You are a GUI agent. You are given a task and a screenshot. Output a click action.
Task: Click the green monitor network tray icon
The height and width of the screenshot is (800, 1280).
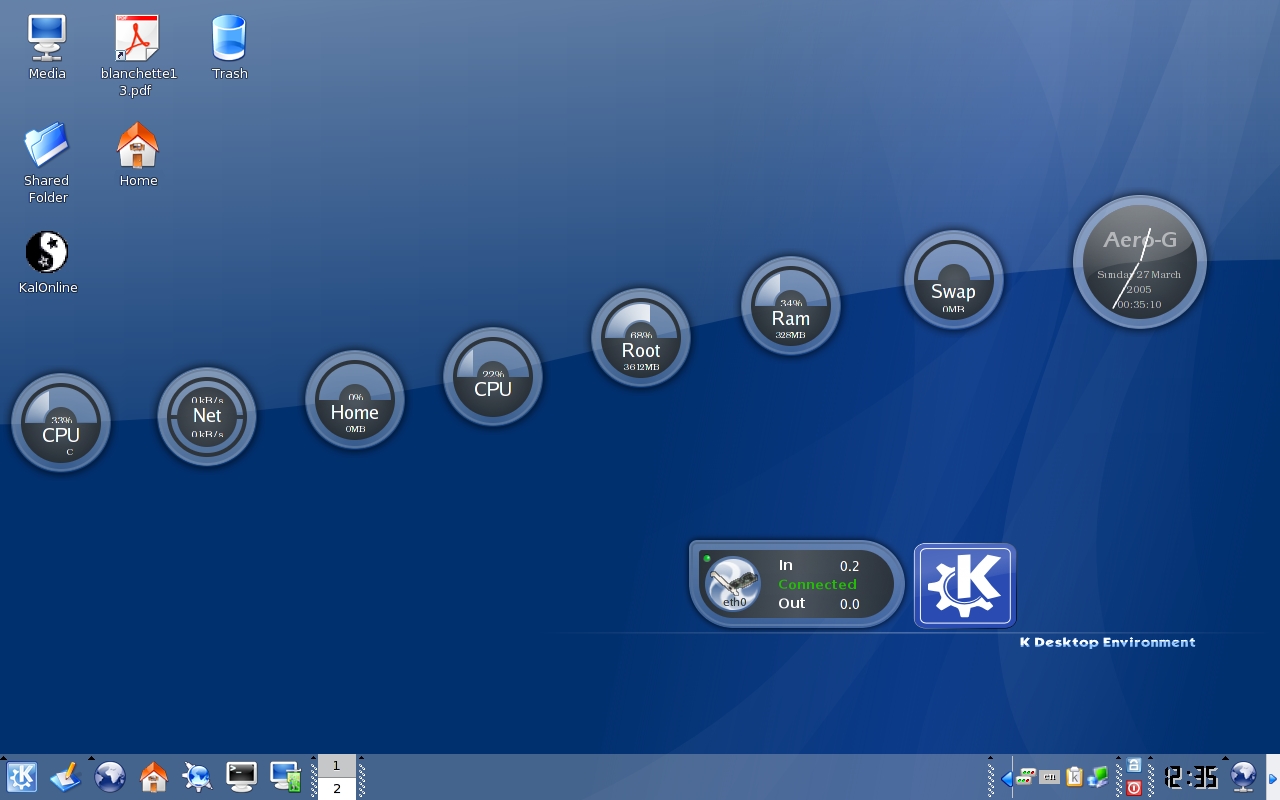click(1098, 777)
